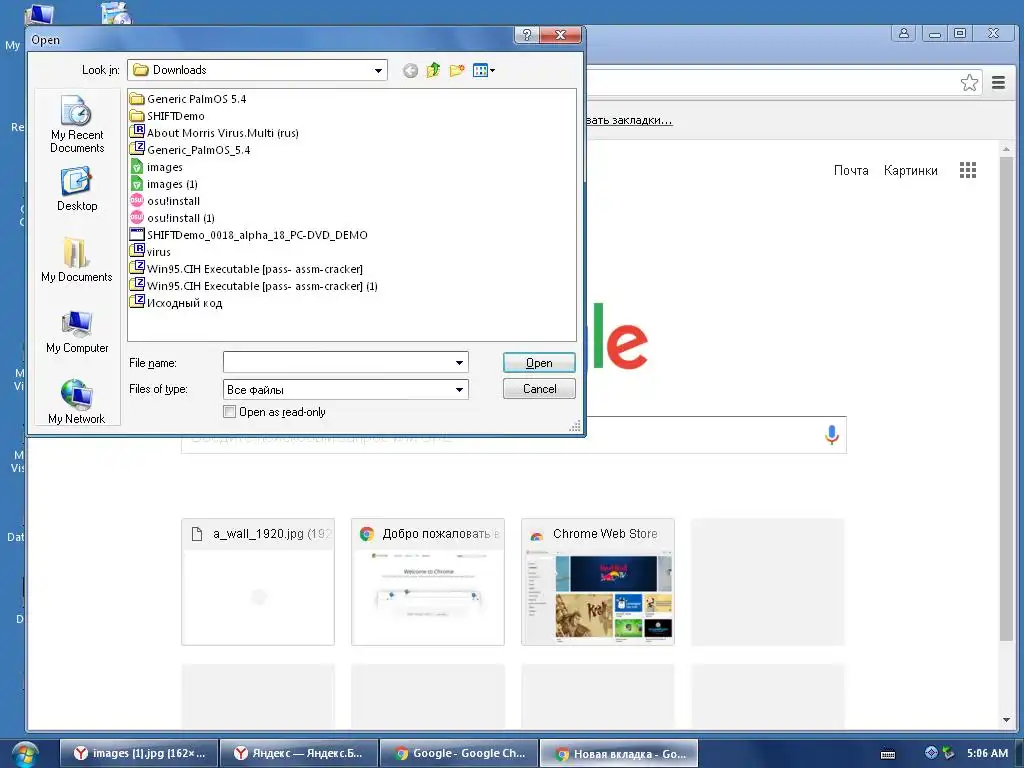Screen dimensions: 1024x768
Task: Create New Folder icon in Open dialog
Action: [456, 70]
